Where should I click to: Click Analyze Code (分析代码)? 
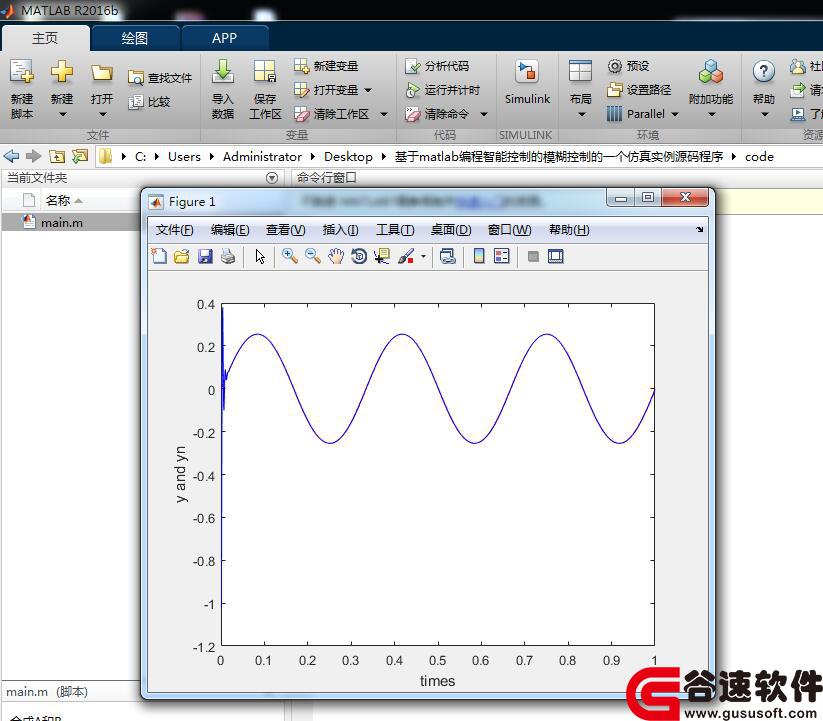pos(437,66)
